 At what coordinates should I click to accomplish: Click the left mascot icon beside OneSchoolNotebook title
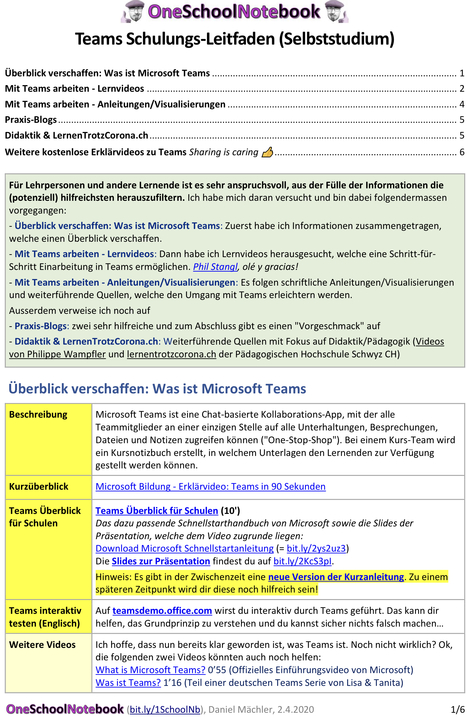pyautogui.click(x=134, y=12)
